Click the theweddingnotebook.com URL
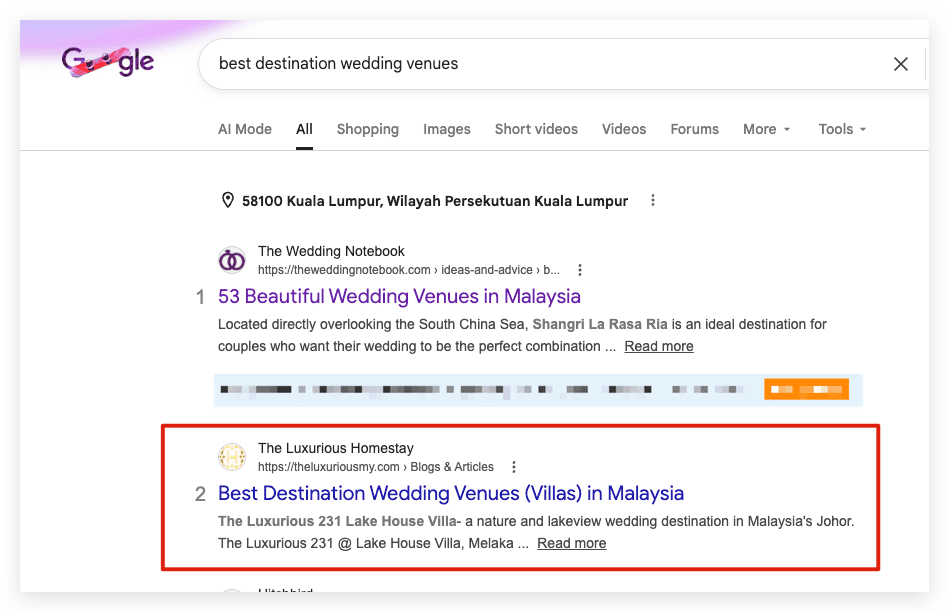Screen dimensions: 949x612 (x=409, y=270)
